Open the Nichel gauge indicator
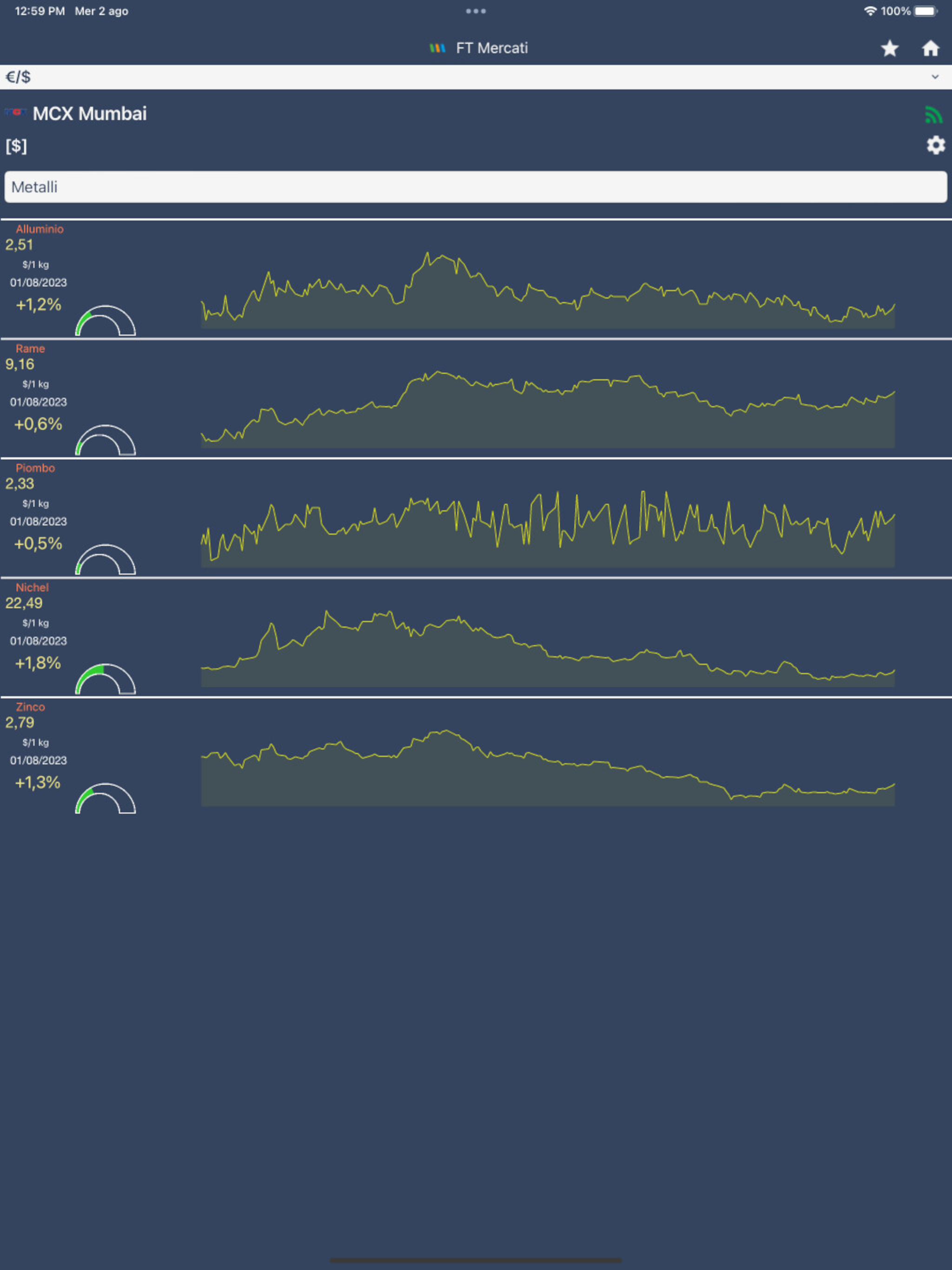This screenshot has width=952, height=1270. pyautogui.click(x=106, y=679)
